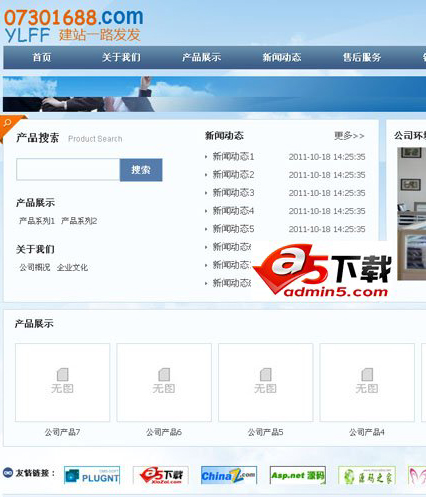Image resolution: width=426 pixels, height=497 pixels.
Task: Open the 关于我们 navigation item
Action: point(121,57)
